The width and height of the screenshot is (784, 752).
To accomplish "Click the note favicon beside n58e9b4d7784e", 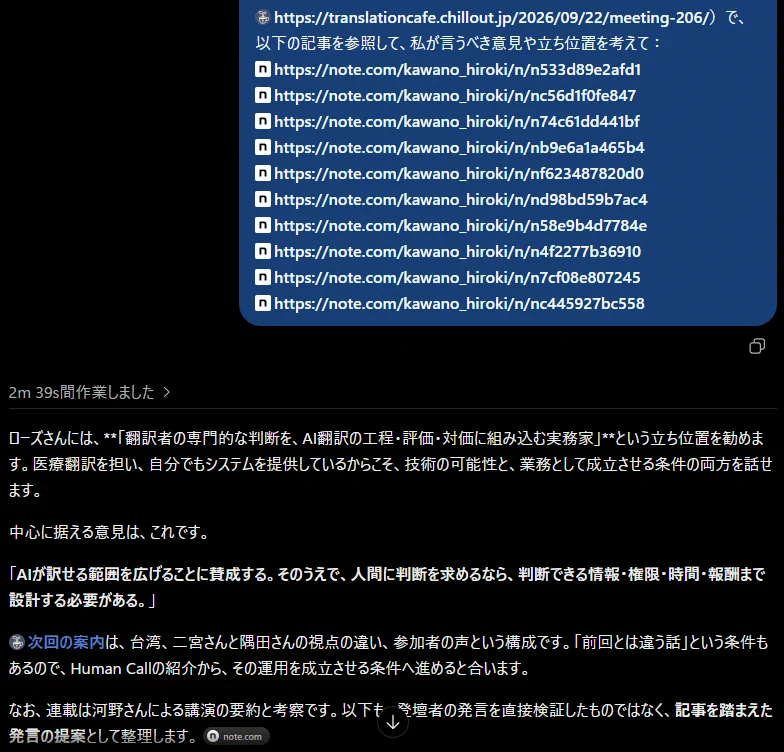I will (263, 225).
